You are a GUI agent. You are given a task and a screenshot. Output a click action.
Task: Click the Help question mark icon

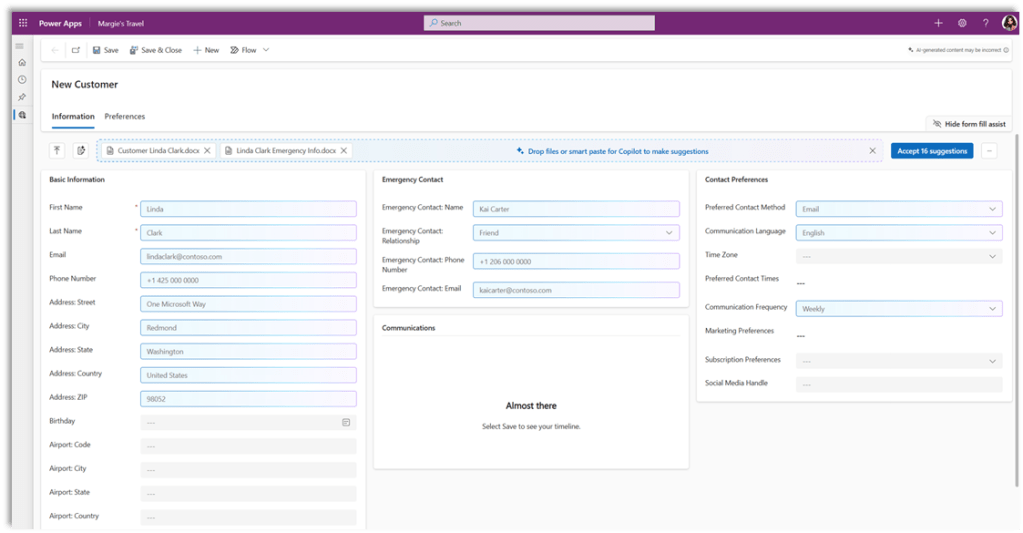985,23
